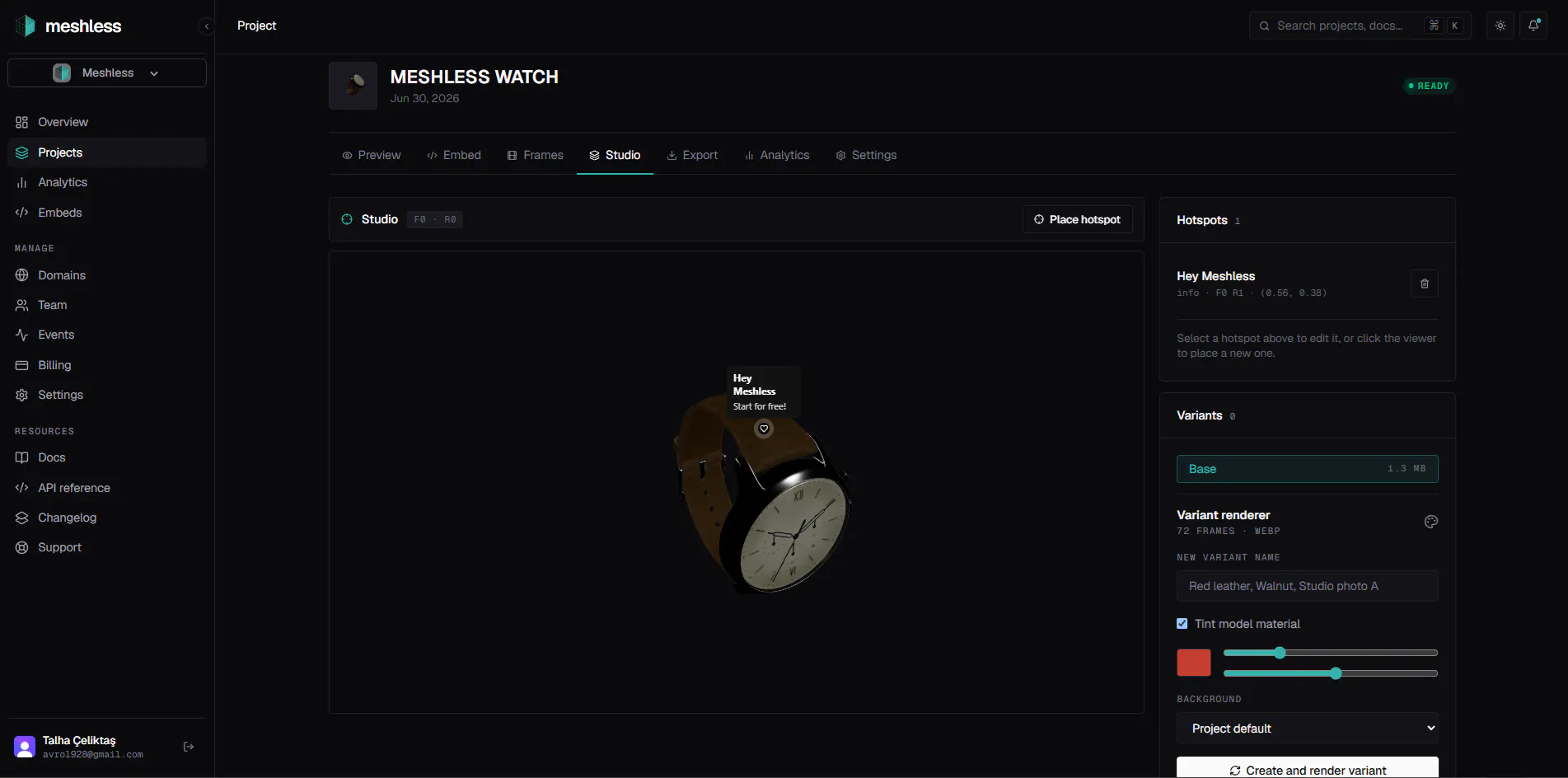Open the project Analytics tab
The height and width of the screenshot is (778, 1568).
coord(777,155)
